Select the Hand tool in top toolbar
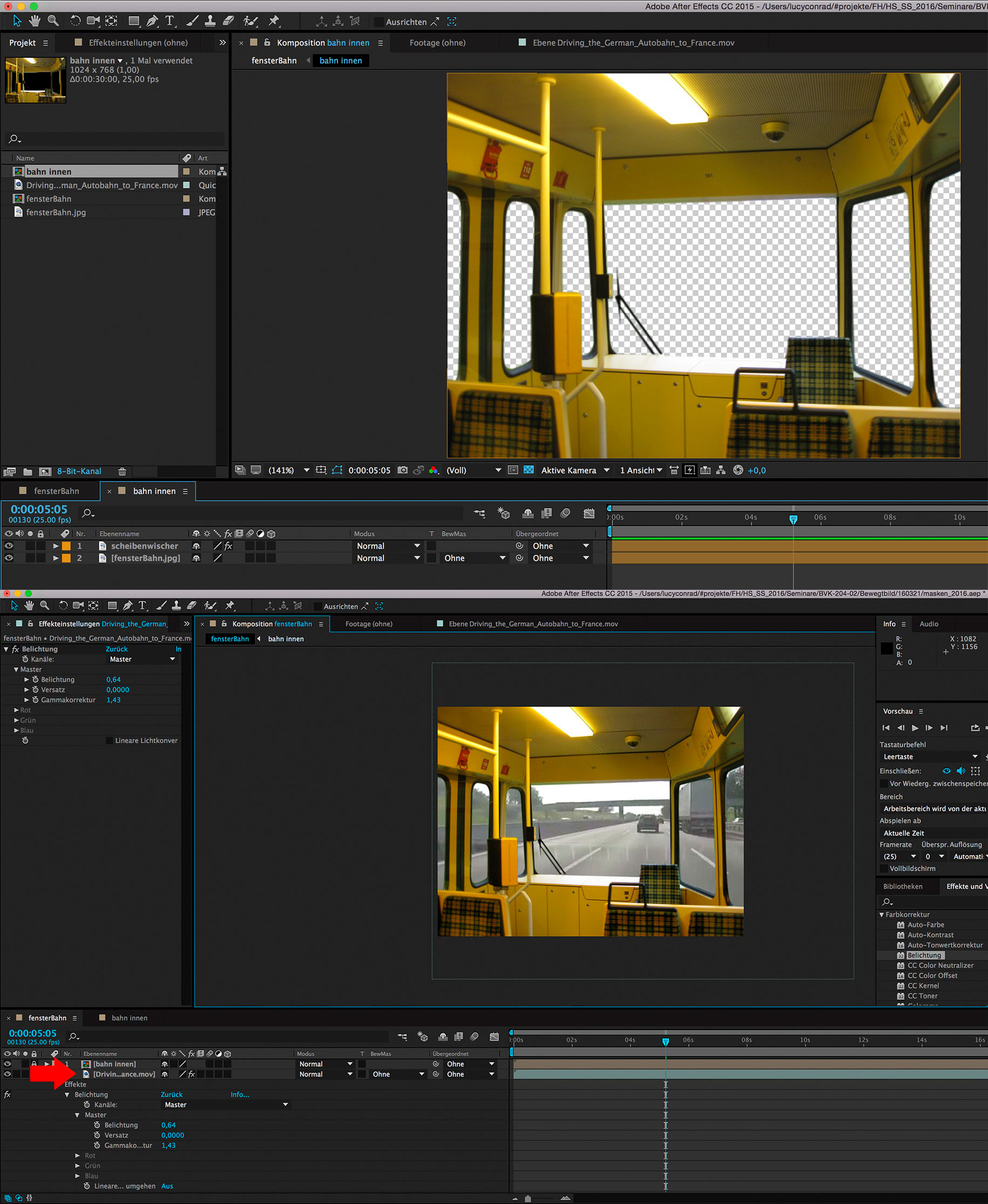Screen dimensions: 988x1204 click(35, 21)
